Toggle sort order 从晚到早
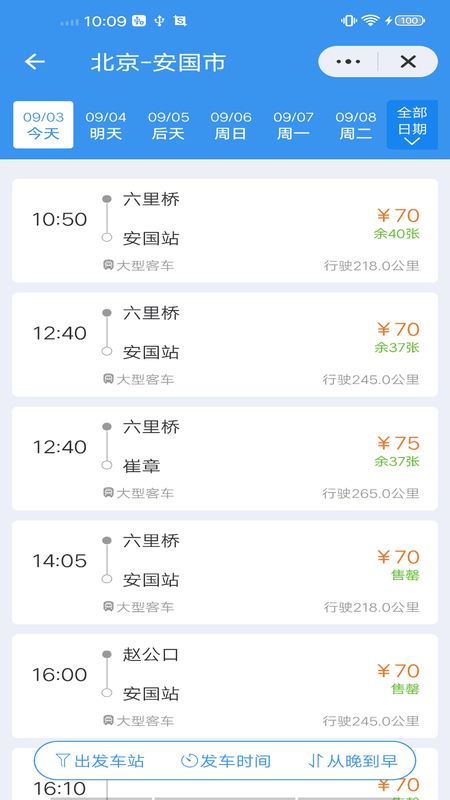 353,761
